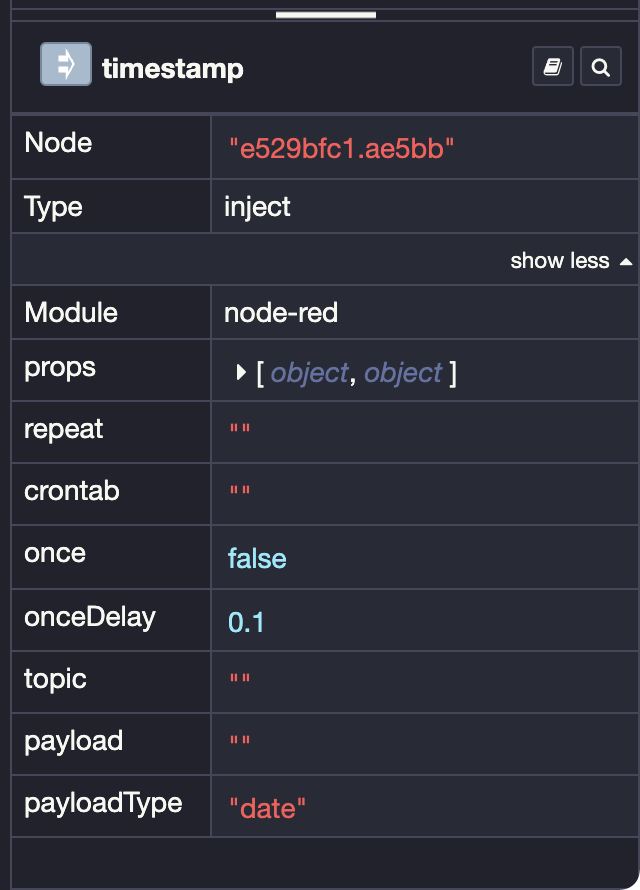
Task: Click the once value false
Action: click(x=256, y=559)
